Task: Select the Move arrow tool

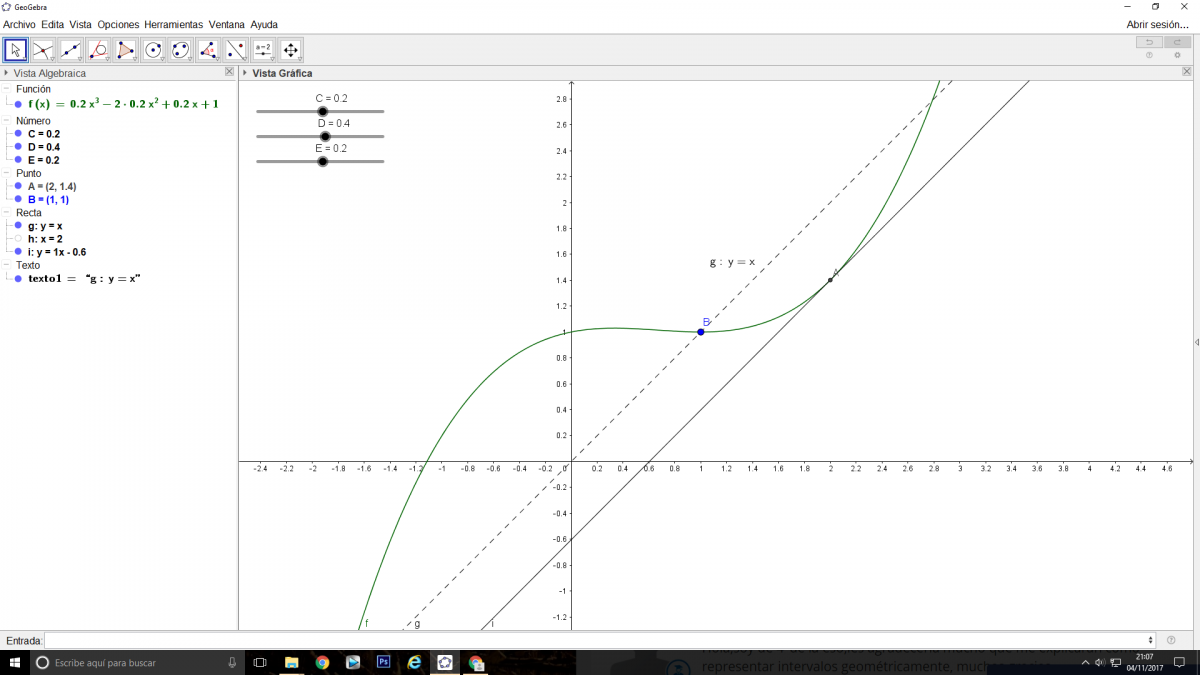Action: click(16, 49)
